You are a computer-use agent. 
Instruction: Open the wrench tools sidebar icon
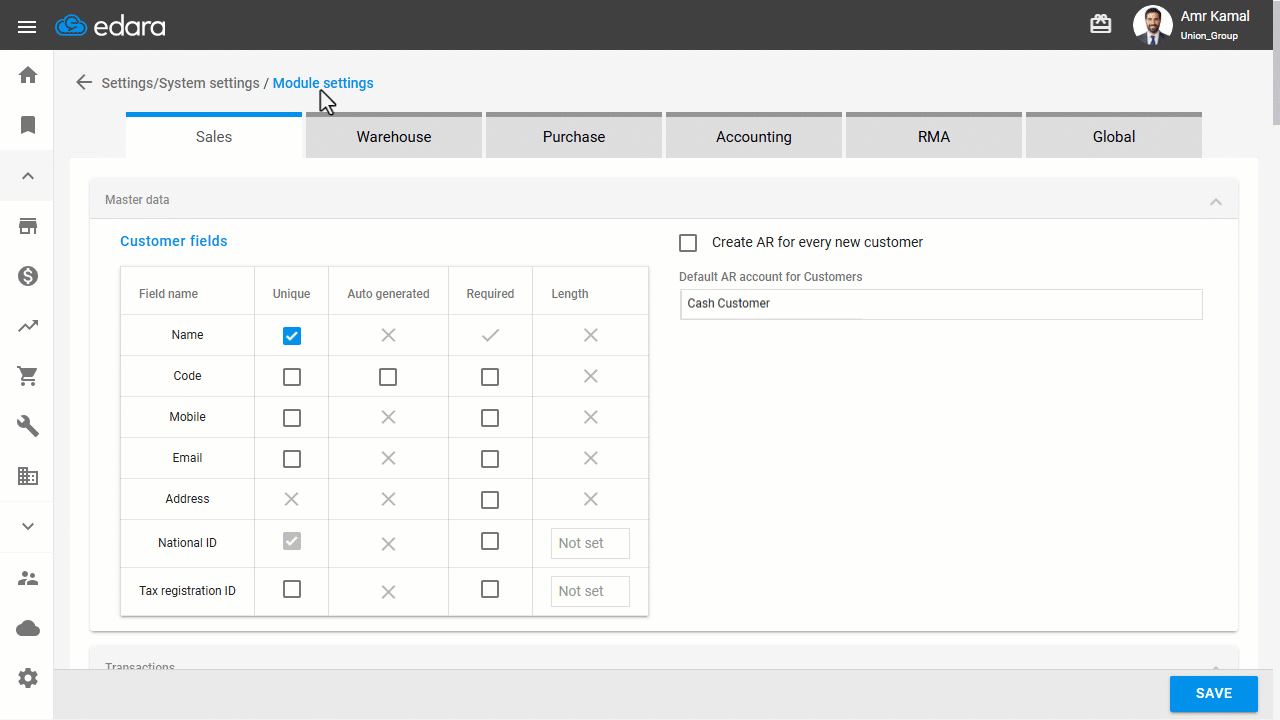(x=28, y=426)
